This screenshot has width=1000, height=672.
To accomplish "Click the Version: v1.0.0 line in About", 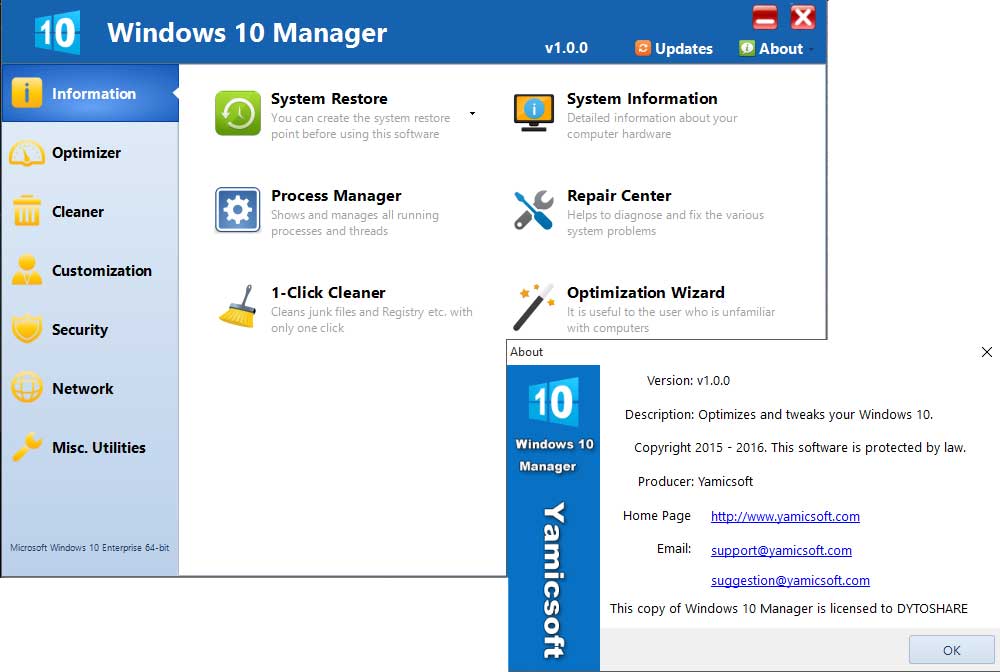I will coord(688,381).
